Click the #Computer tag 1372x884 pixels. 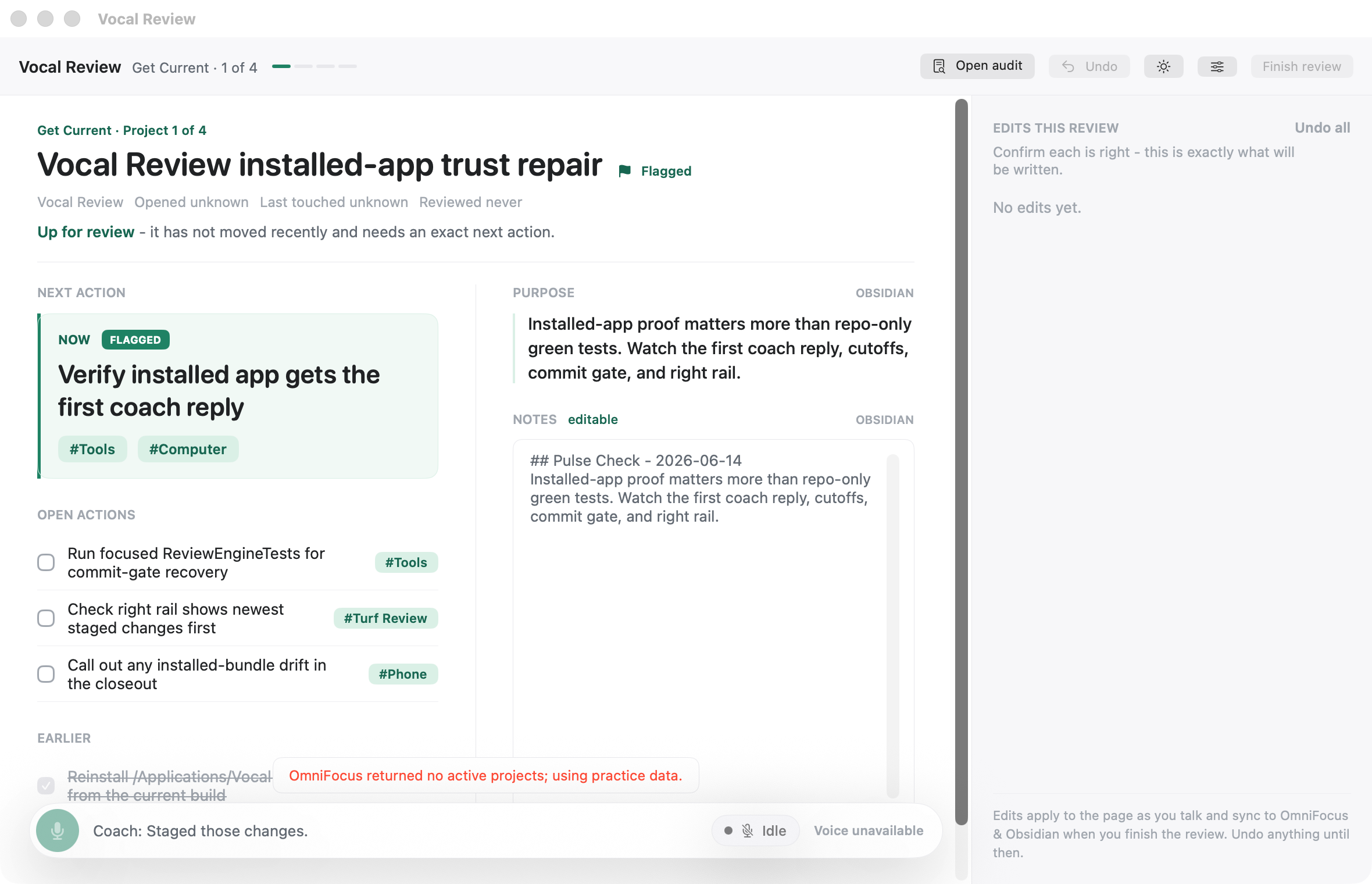coord(188,449)
